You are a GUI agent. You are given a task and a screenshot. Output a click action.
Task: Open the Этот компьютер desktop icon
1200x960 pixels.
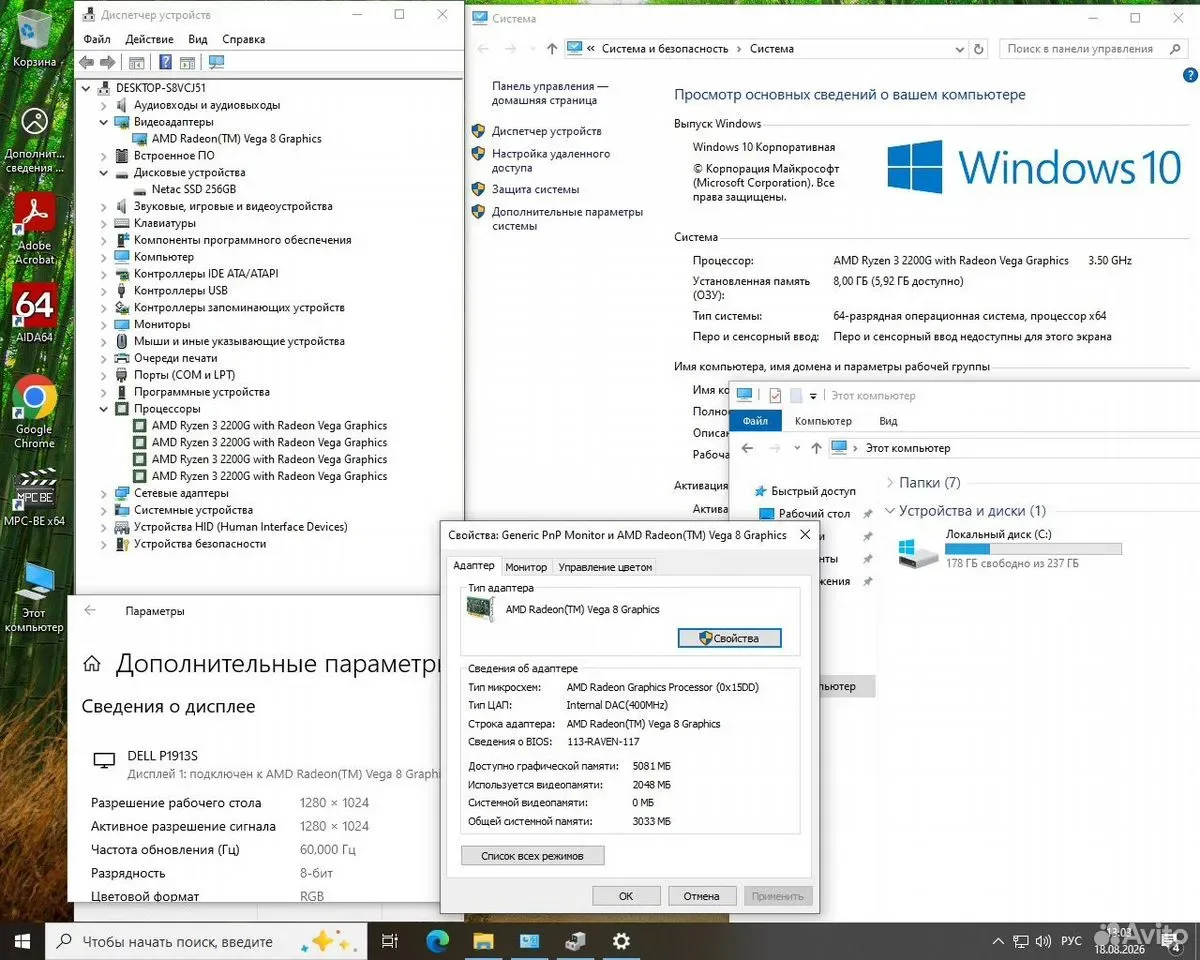pyautogui.click(x=35, y=597)
